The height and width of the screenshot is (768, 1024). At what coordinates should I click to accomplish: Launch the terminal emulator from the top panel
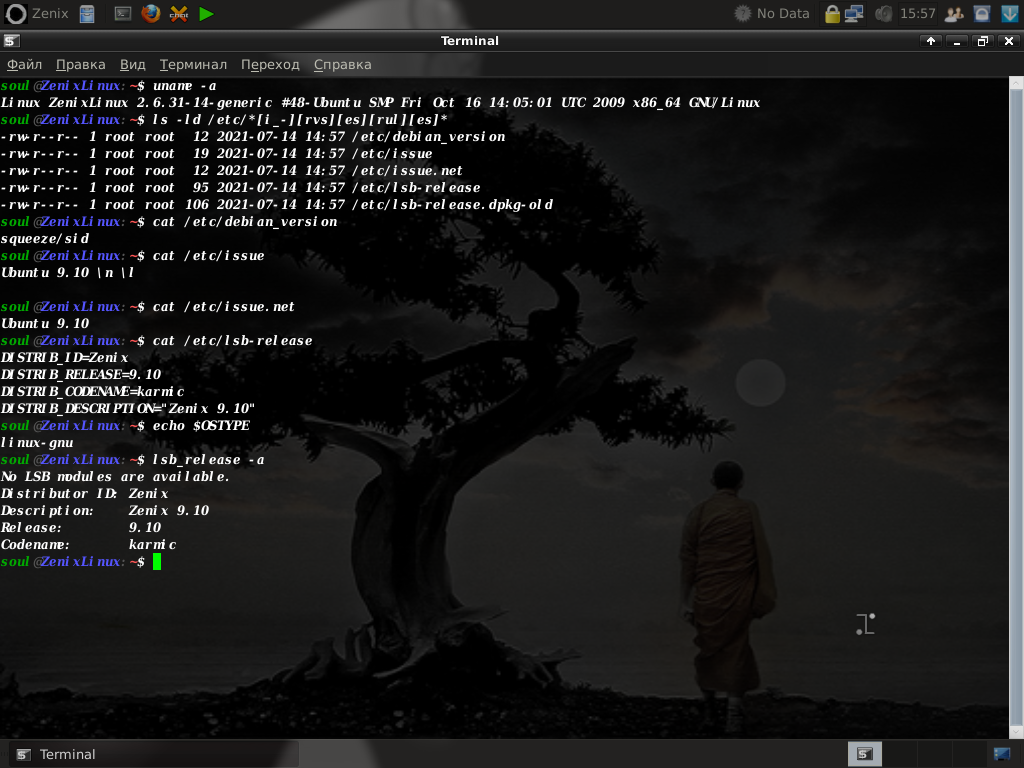(x=123, y=14)
